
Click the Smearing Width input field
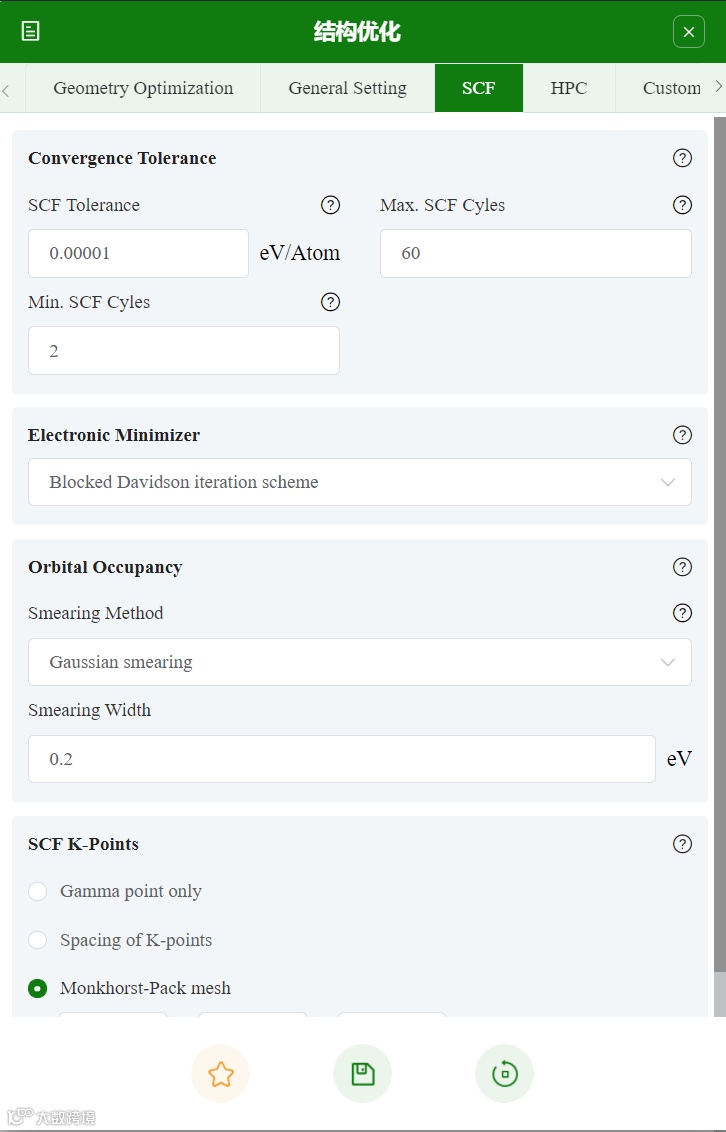coord(341,759)
